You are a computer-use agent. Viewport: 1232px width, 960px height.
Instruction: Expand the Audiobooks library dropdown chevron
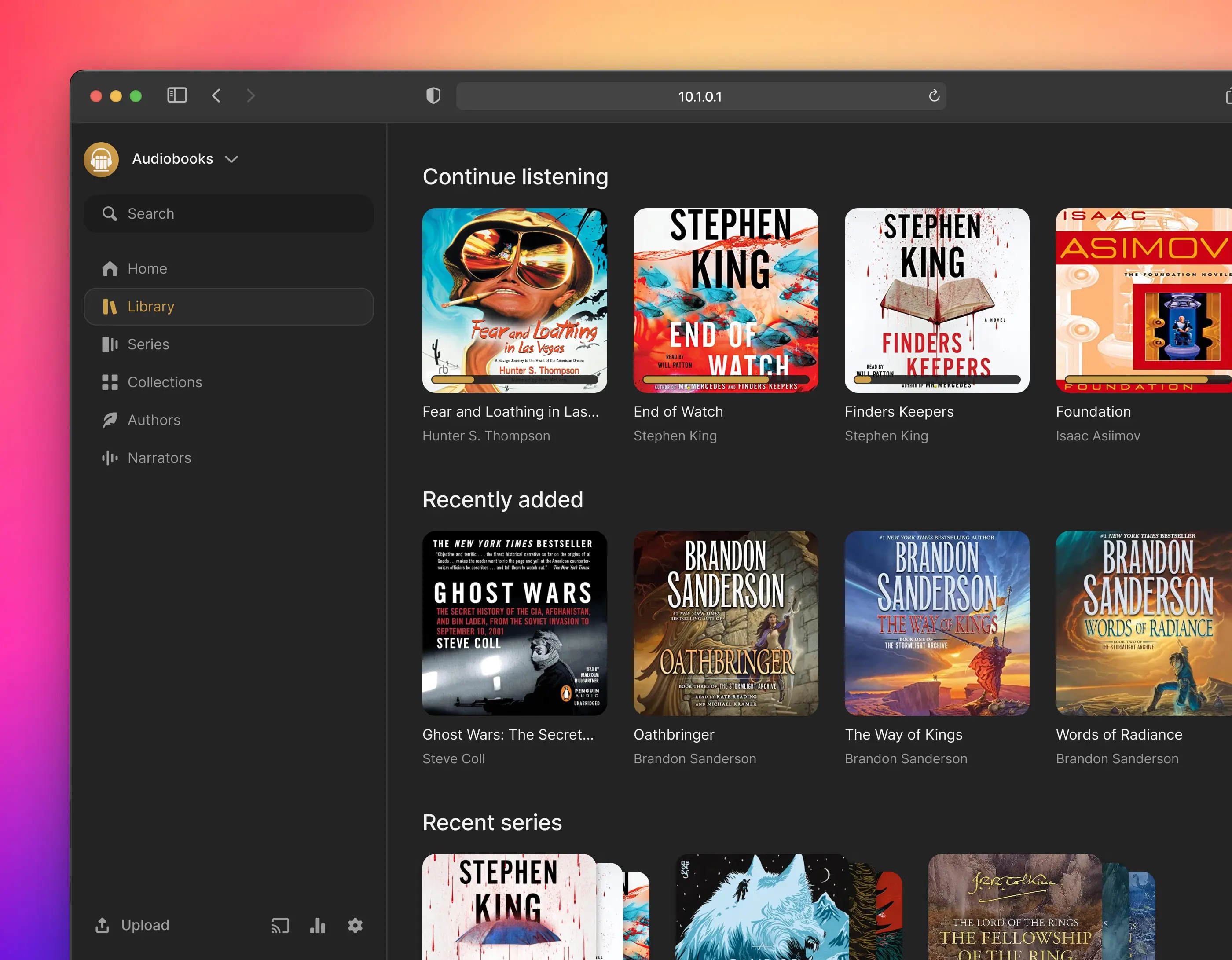pyautogui.click(x=231, y=160)
